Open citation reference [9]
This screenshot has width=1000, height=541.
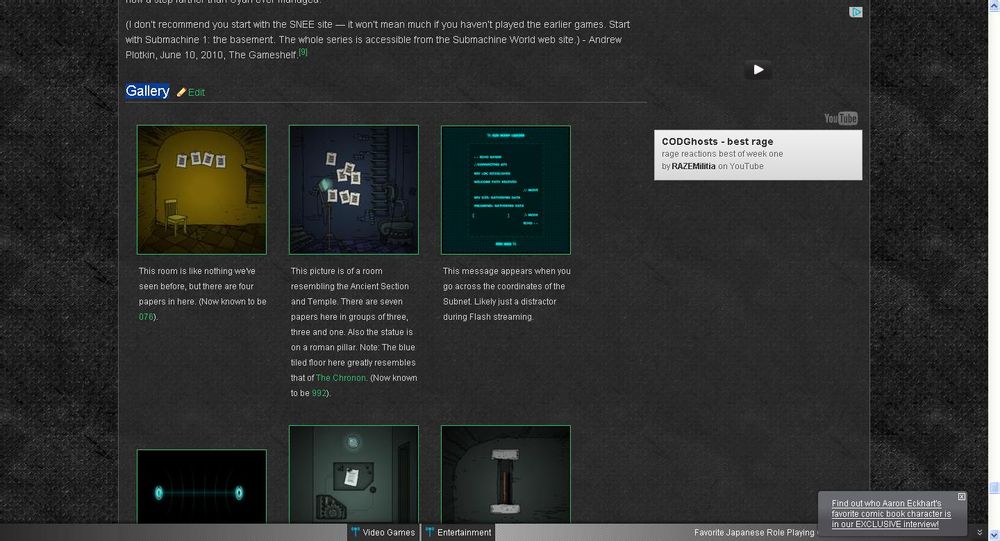[303, 52]
